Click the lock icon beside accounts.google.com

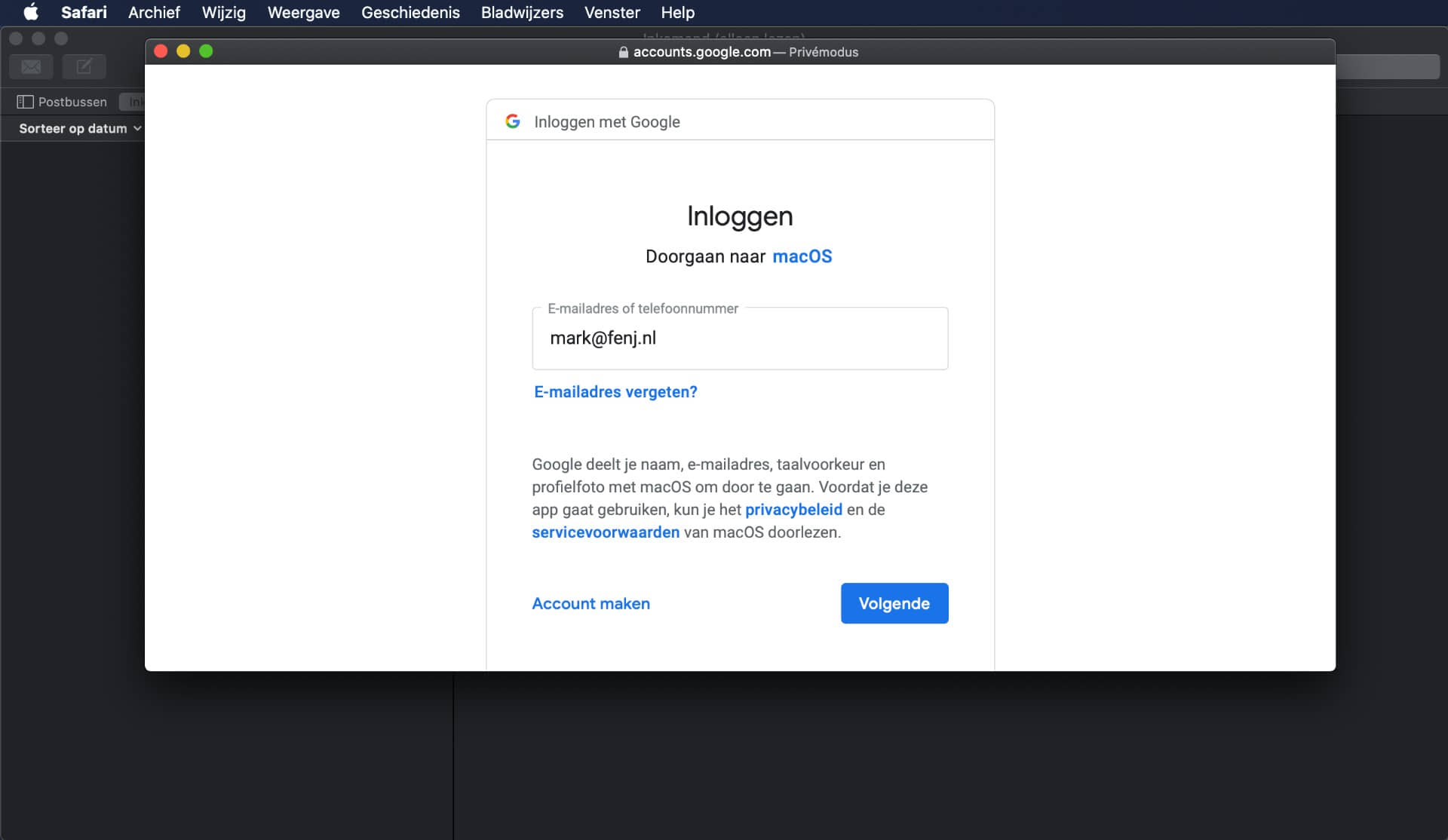tap(623, 52)
